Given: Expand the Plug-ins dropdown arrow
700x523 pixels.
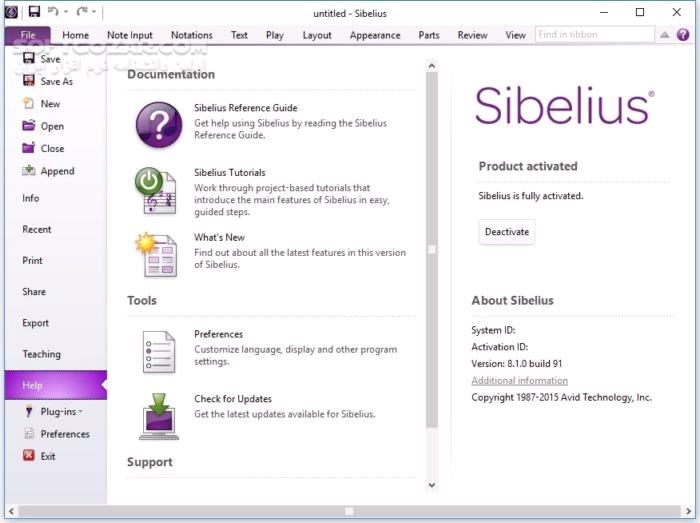Looking at the screenshot, I should pyautogui.click(x=81, y=411).
